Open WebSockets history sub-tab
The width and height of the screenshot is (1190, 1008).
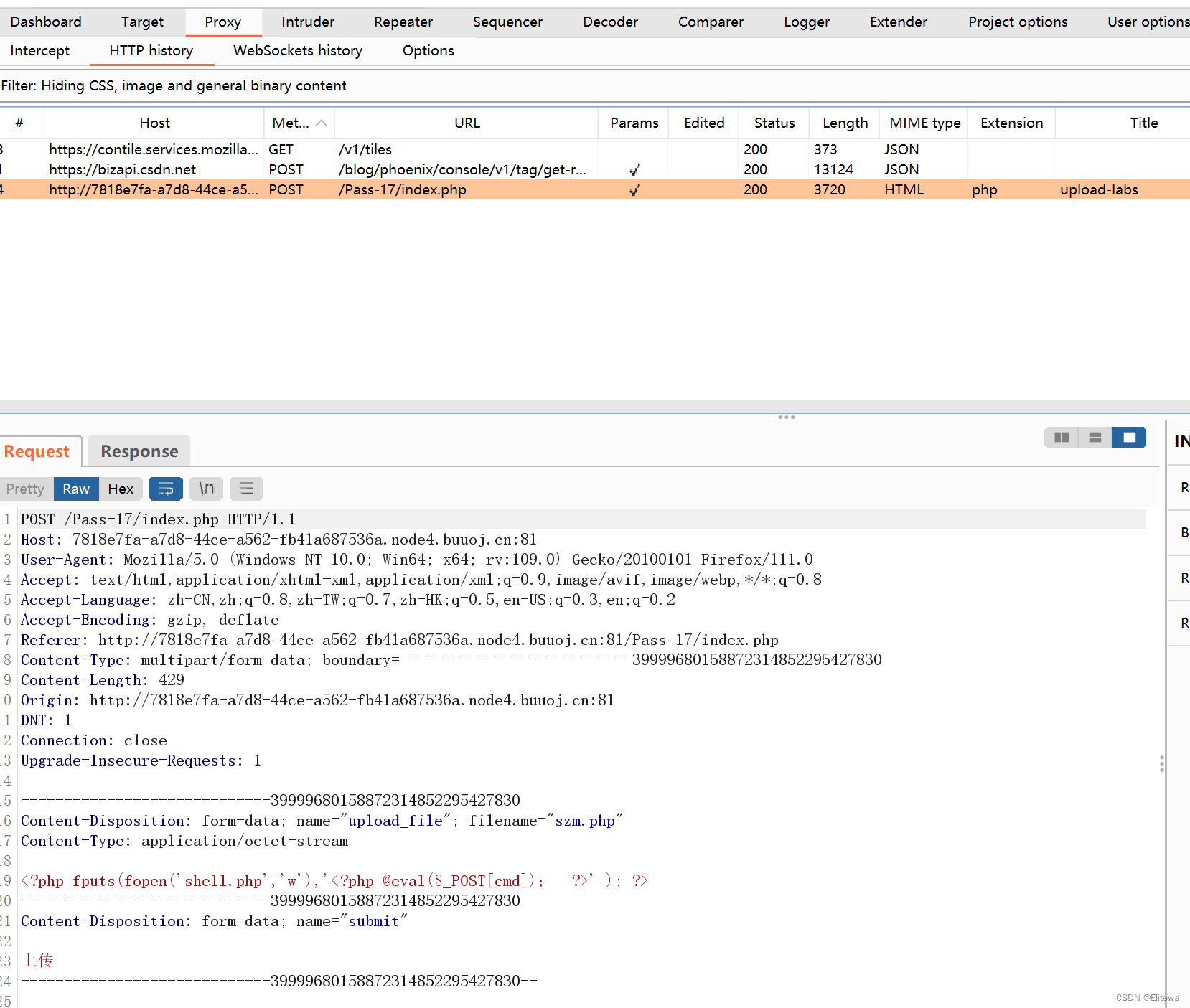(x=298, y=51)
